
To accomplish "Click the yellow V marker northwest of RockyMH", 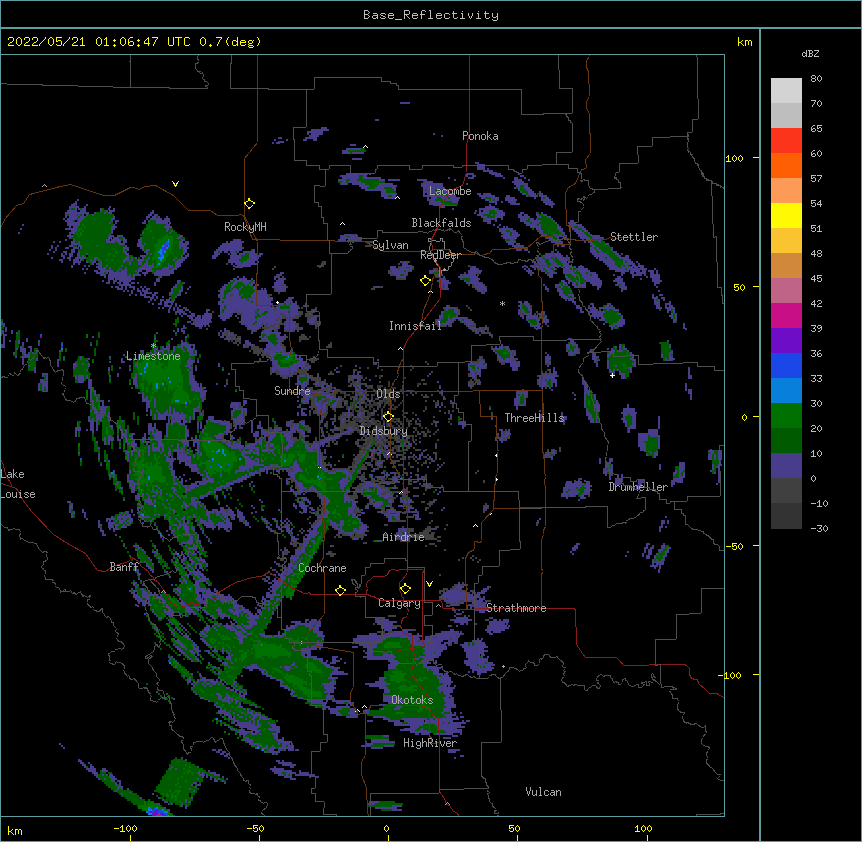I will [x=175, y=184].
